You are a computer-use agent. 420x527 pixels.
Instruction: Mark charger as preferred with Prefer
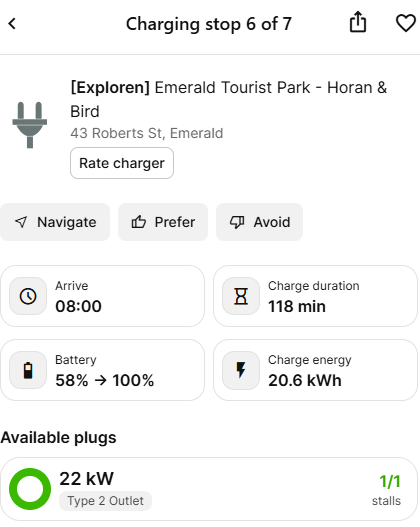pyautogui.click(x=163, y=222)
